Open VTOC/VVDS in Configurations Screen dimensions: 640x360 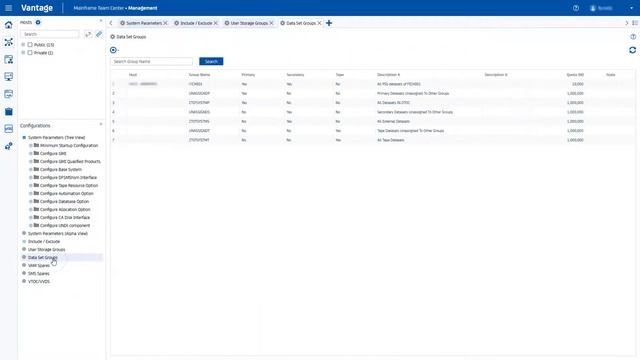pos(39,281)
